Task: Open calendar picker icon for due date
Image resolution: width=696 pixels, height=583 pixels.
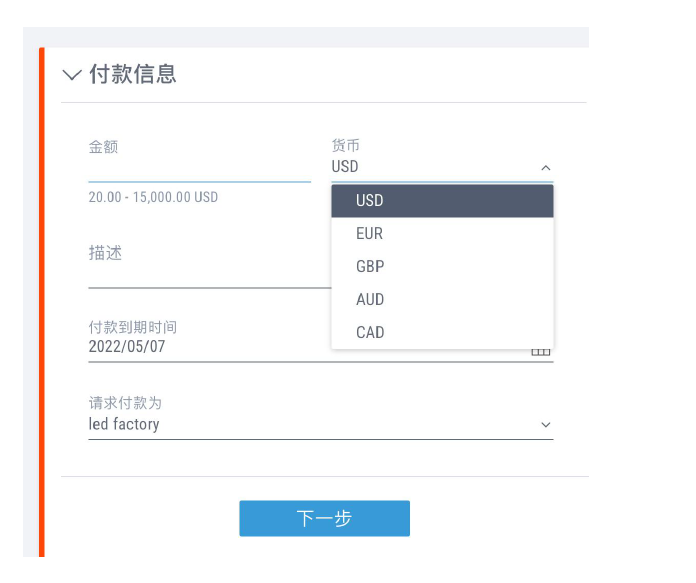Action: pyautogui.click(x=541, y=352)
